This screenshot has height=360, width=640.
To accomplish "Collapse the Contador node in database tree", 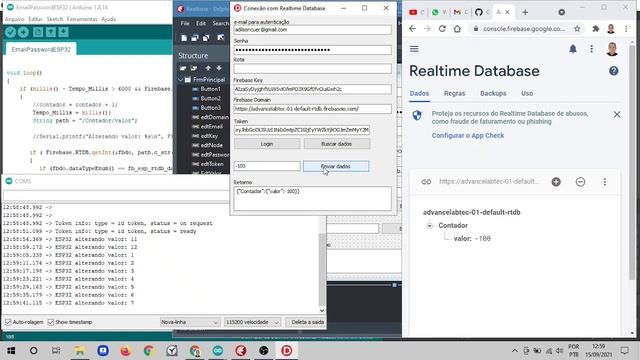I will click(x=429, y=225).
